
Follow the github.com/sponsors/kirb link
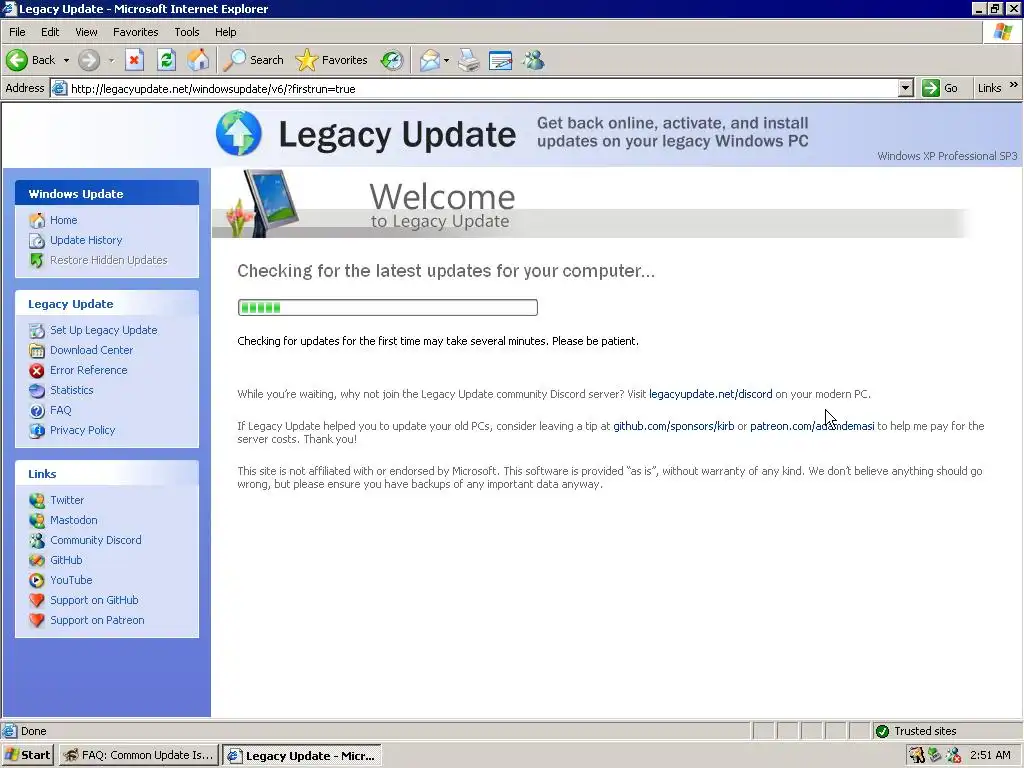pos(673,426)
